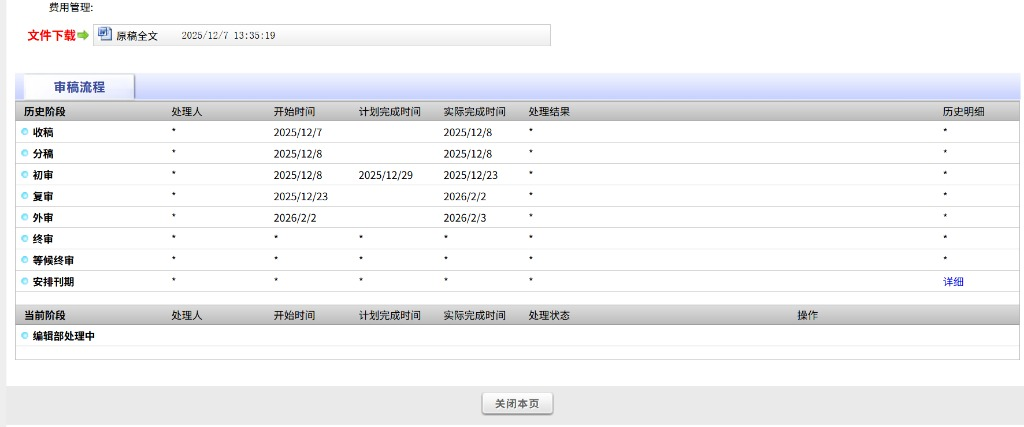1024x427 pixels.
Task: Click the green arrow after 文件下载
Action: tap(83, 35)
